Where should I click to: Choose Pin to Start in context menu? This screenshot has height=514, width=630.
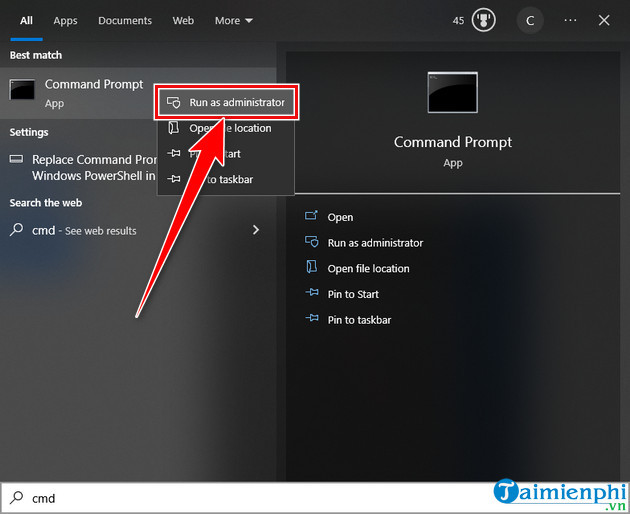click(226, 154)
